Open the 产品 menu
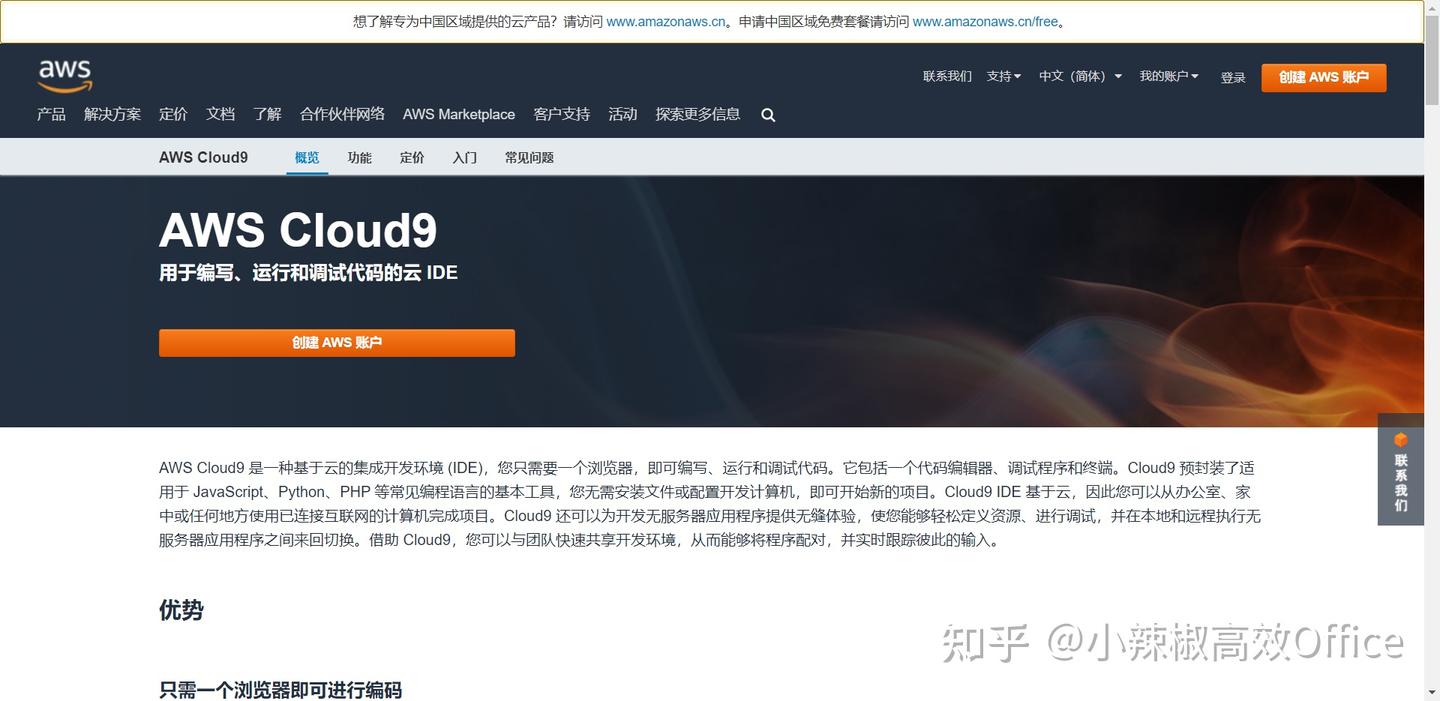Viewport: 1440px width, 701px height. pos(50,114)
